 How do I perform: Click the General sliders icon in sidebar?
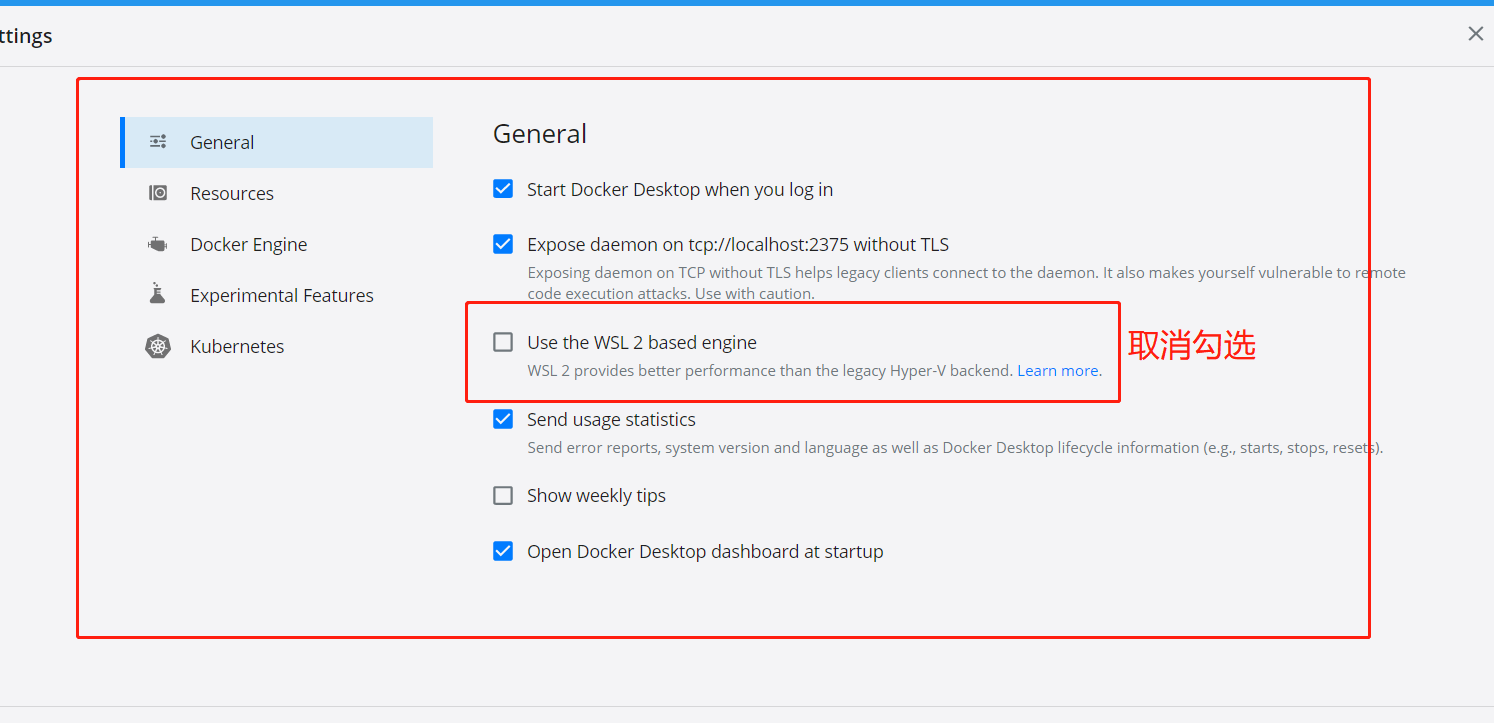158,142
